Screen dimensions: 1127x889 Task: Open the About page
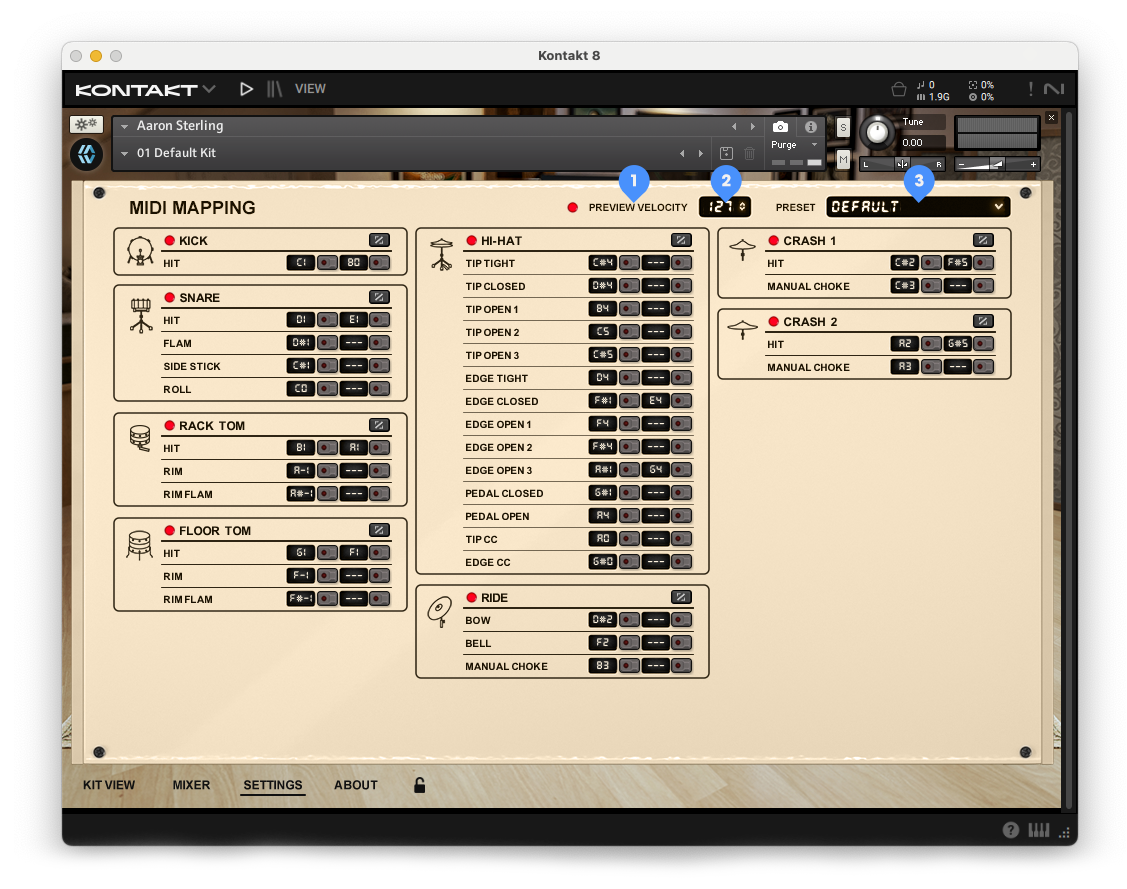coord(356,785)
